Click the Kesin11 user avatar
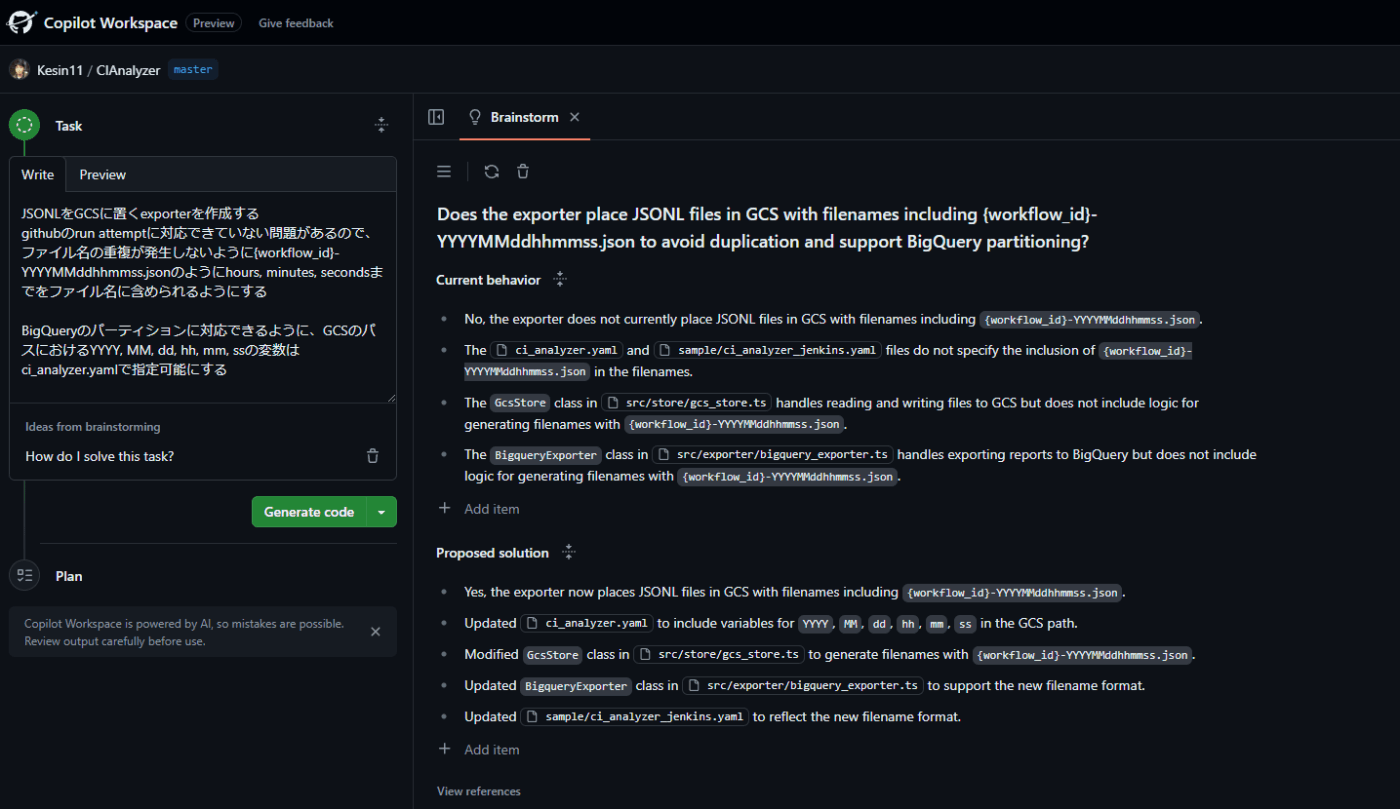 pyautogui.click(x=19, y=69)
